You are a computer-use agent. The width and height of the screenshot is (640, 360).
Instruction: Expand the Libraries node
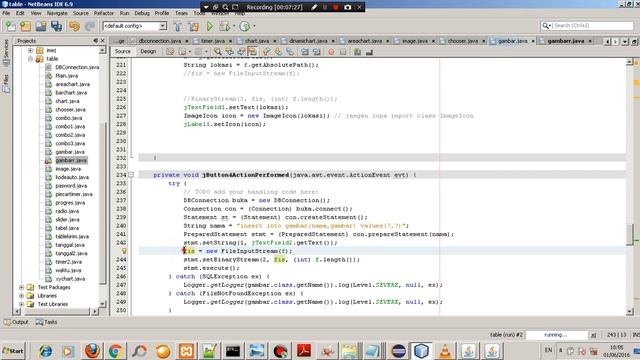[21, 296]
